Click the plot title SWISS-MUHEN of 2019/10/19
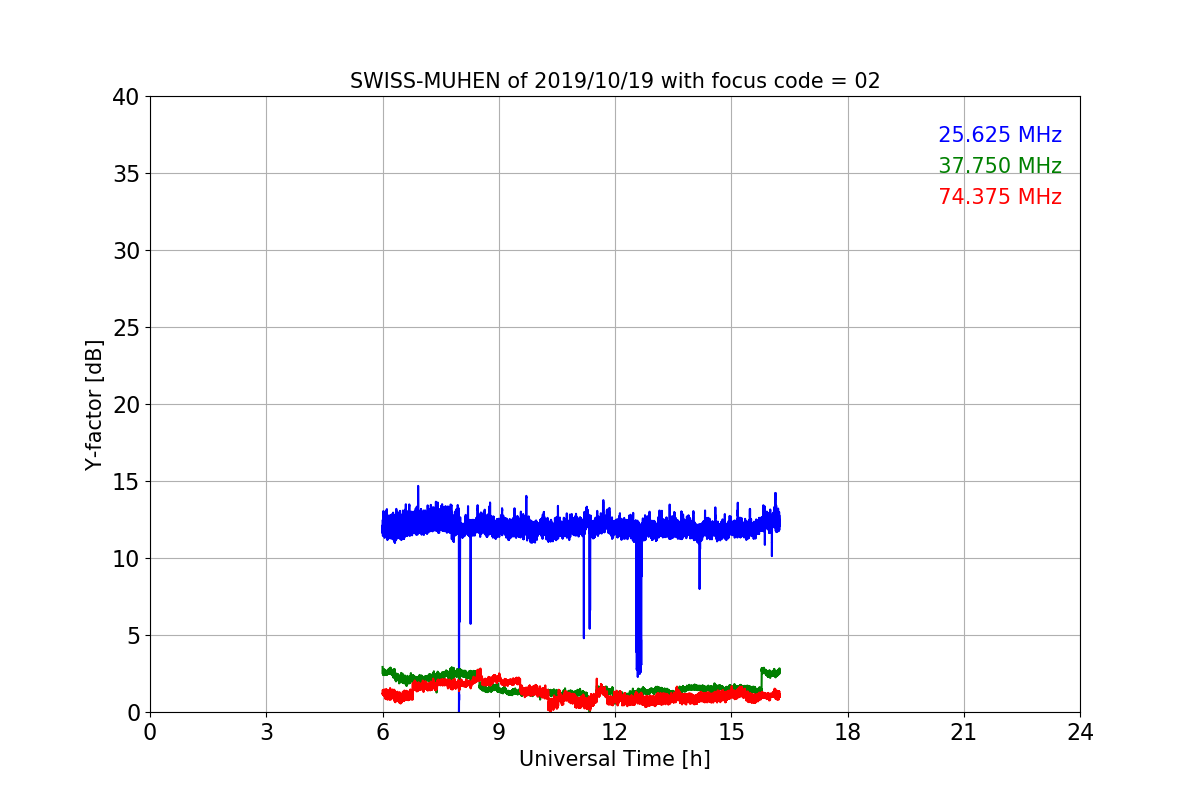 (615, 81)
